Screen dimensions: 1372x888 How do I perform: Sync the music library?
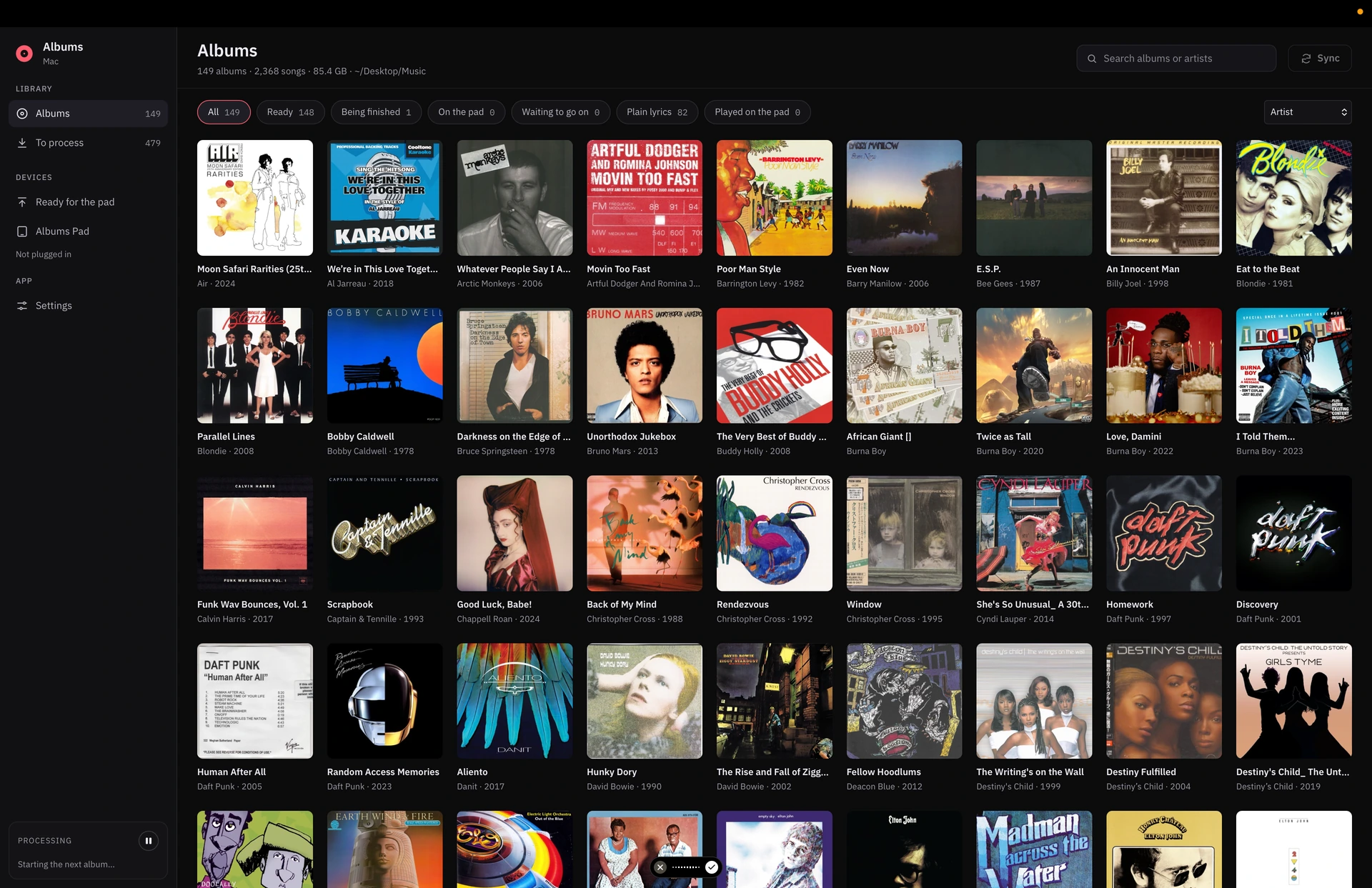coord(1320,59)
